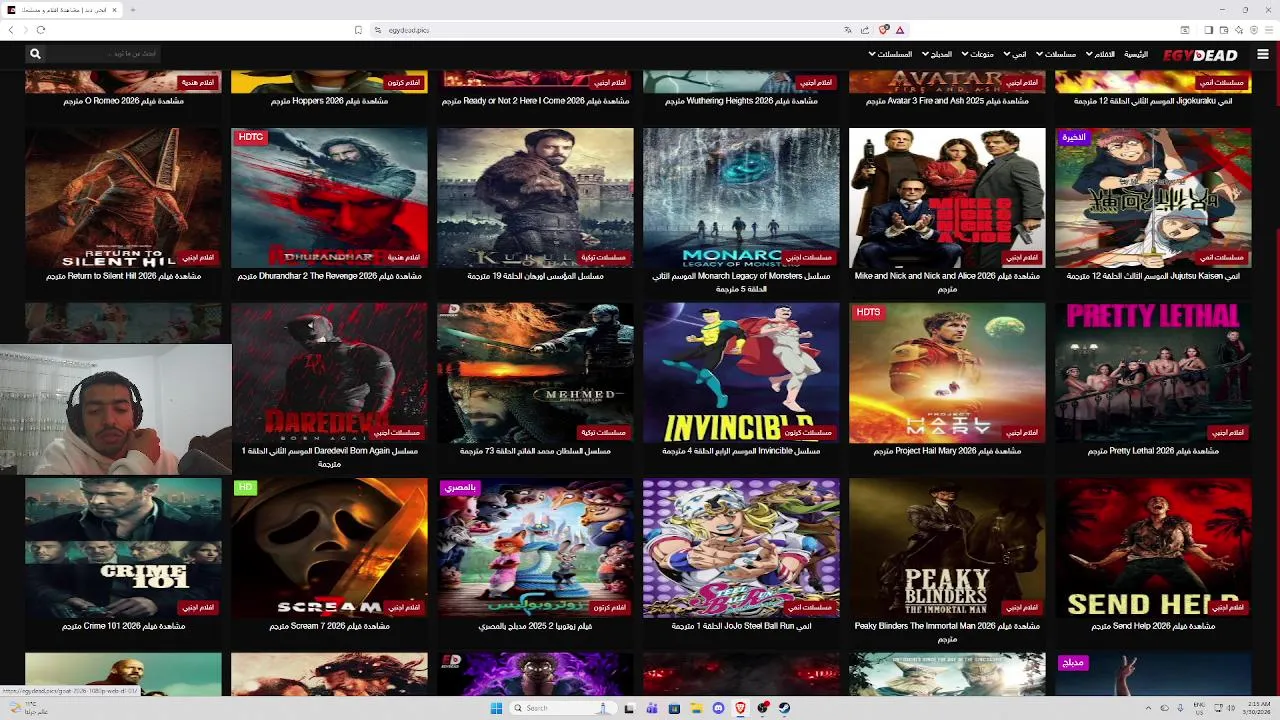Open Dhurandhar 2 The Revenge poster

coord(329,198)
